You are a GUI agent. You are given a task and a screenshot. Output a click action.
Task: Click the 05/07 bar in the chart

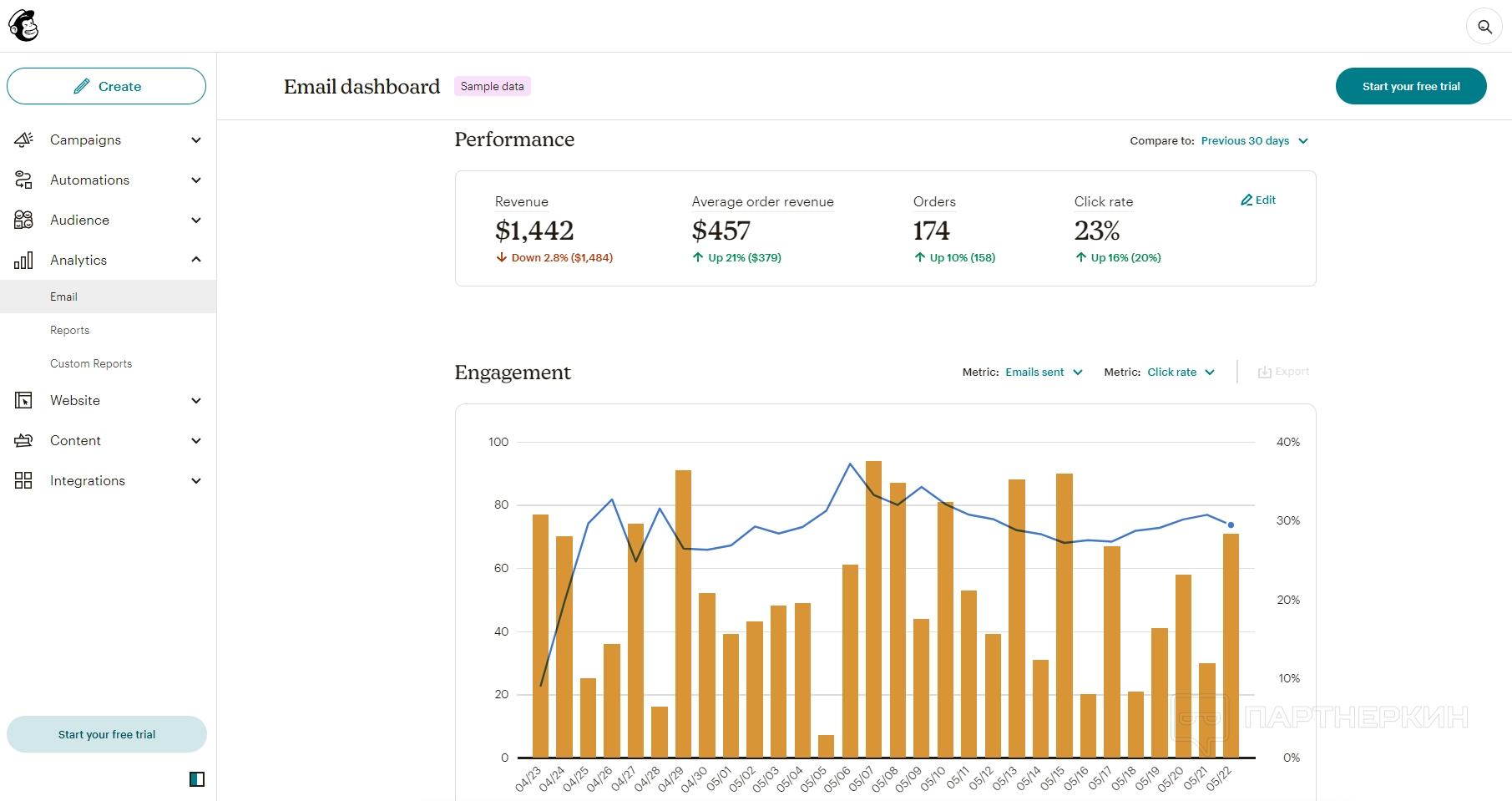pos(873,610)
